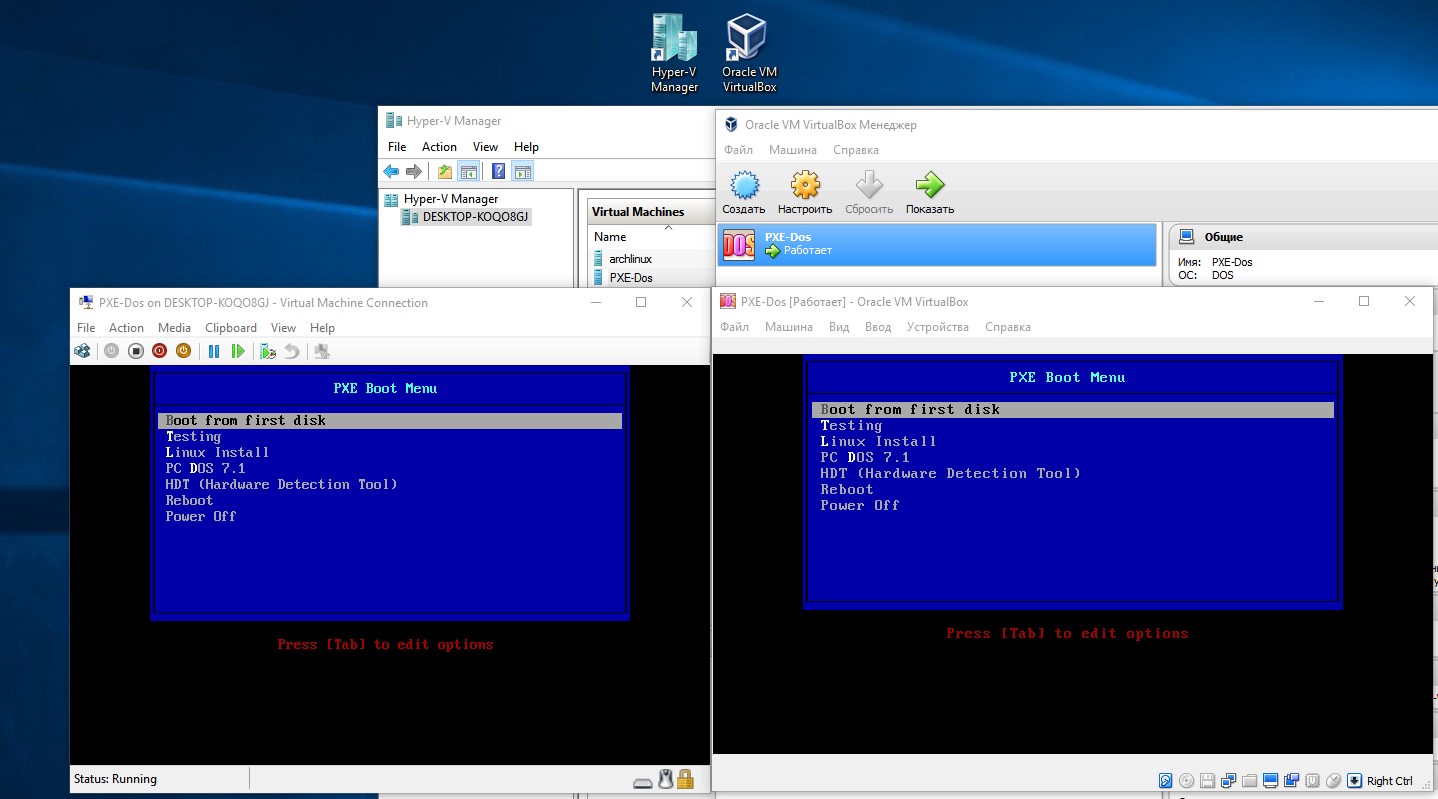Image resolution: width=1438 pixels, height=799 pixels.
Task: Click the grayed Enhanced Session icon
Action: click(322, 351)
